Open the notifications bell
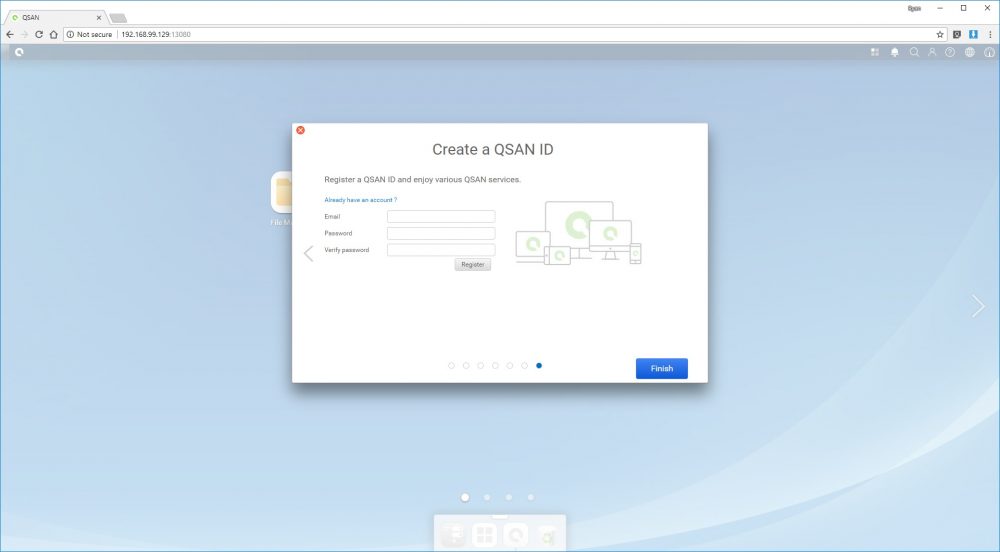The image size is (1000, 552). pos(895,52)
